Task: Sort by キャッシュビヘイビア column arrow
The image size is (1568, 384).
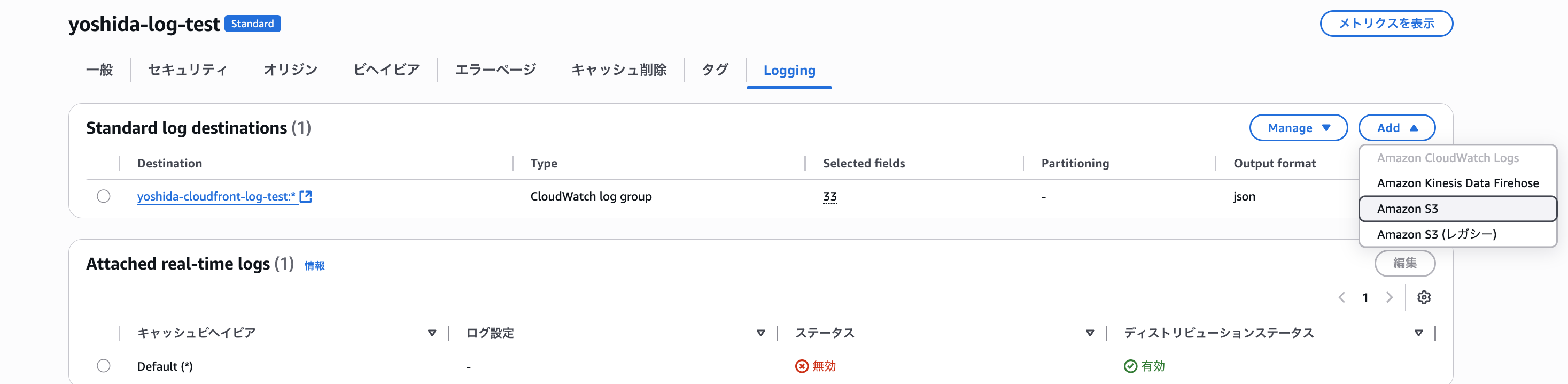Action: [432, 333]
